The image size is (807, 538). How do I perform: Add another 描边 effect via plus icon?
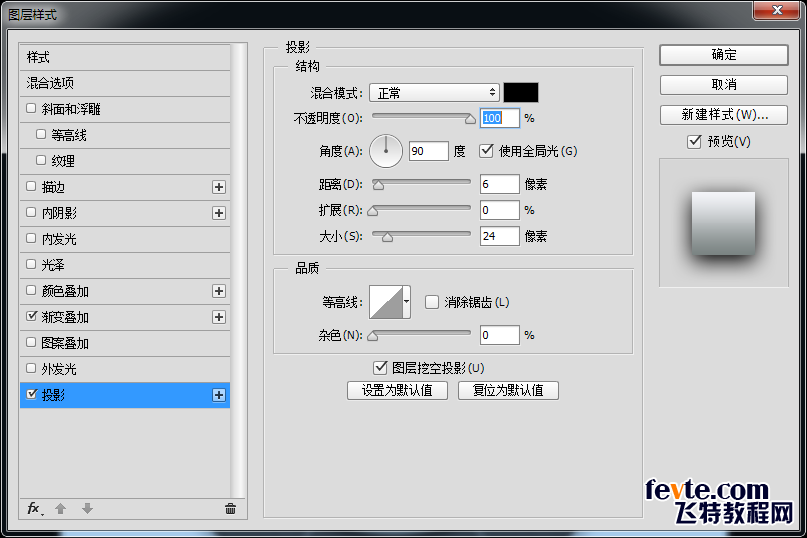tap(219, 187)
